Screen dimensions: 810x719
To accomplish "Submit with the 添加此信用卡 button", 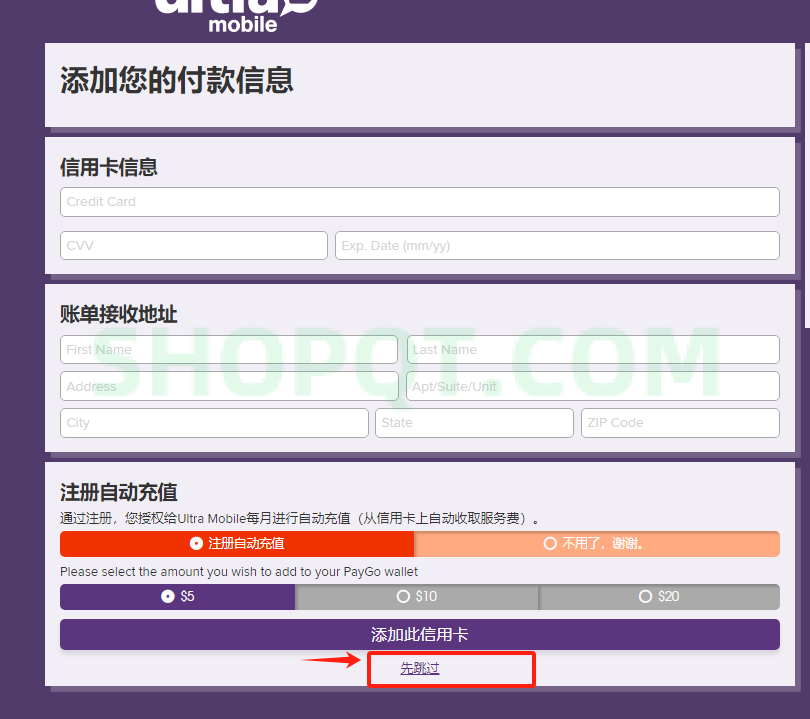I will [x=419, y=635].
